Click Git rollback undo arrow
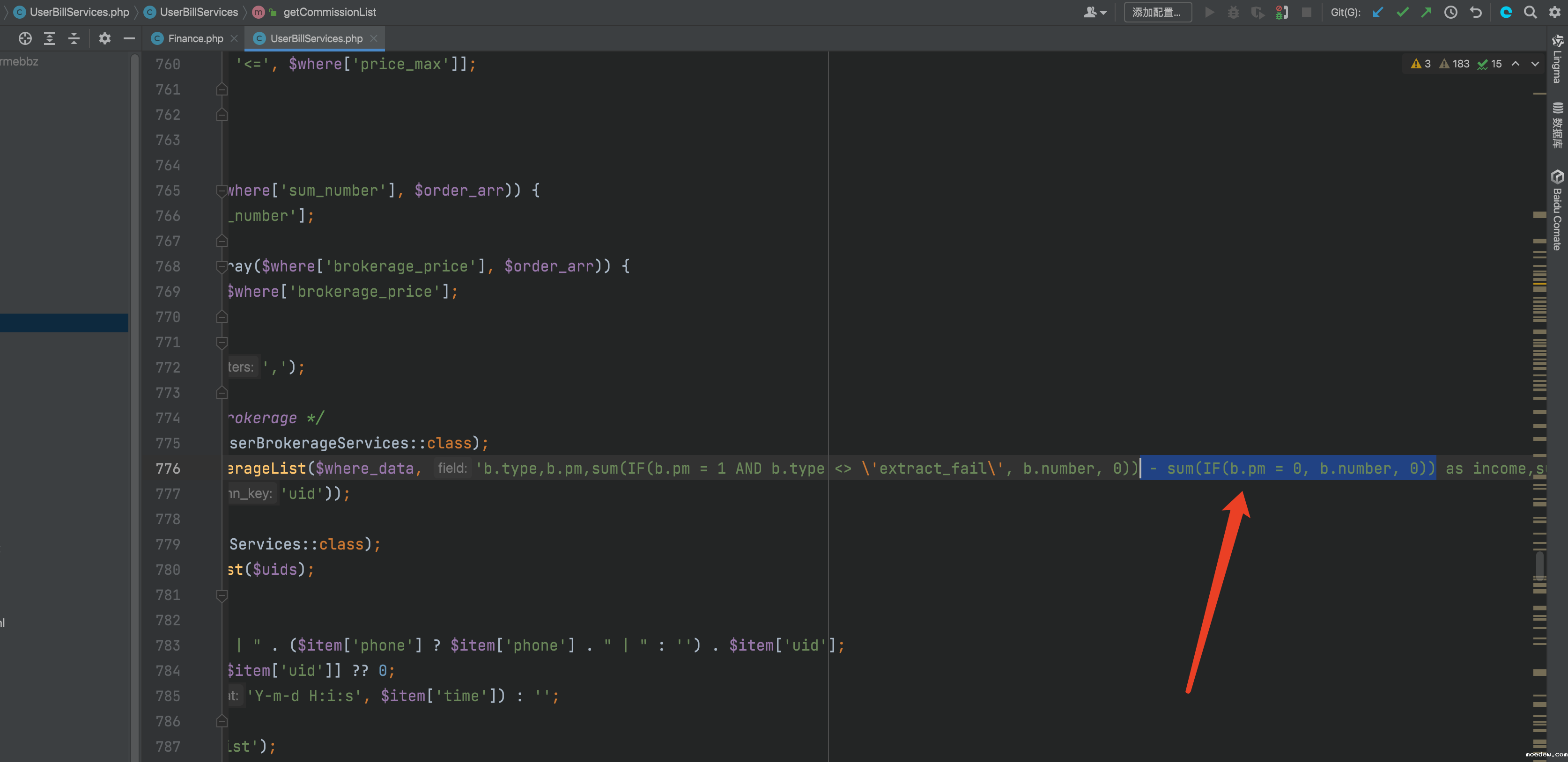 click(1475, 12)
